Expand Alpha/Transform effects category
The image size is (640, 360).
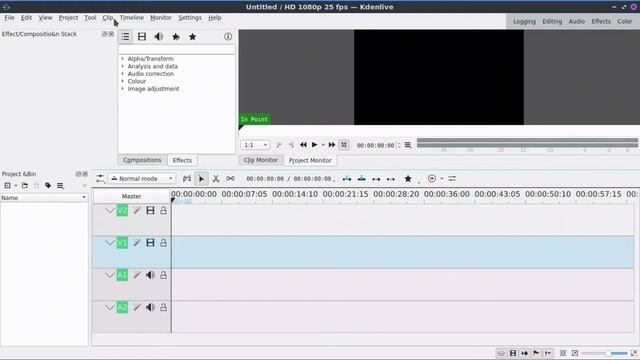(122, 59)
